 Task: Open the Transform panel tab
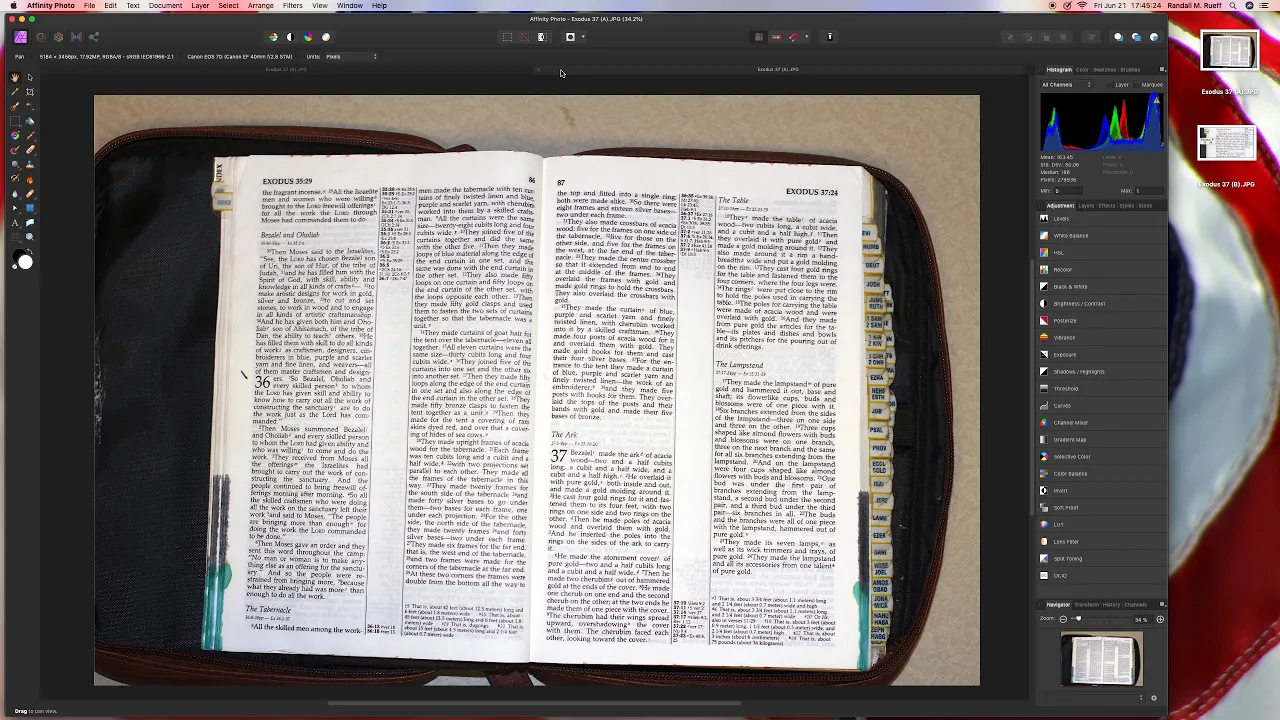(x=1087, y=605)
